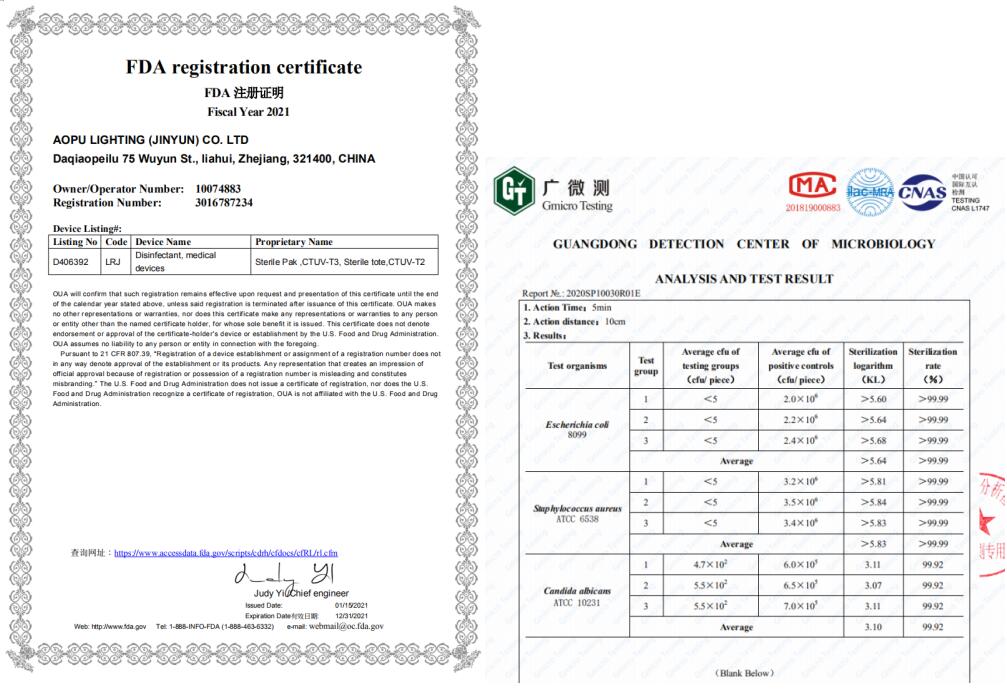This screenshot has width=1007, height=689.
Task: Select 'AOPU LIGHTING (JINYUN) CO. LTD' company name
Action: coord(150,140)
